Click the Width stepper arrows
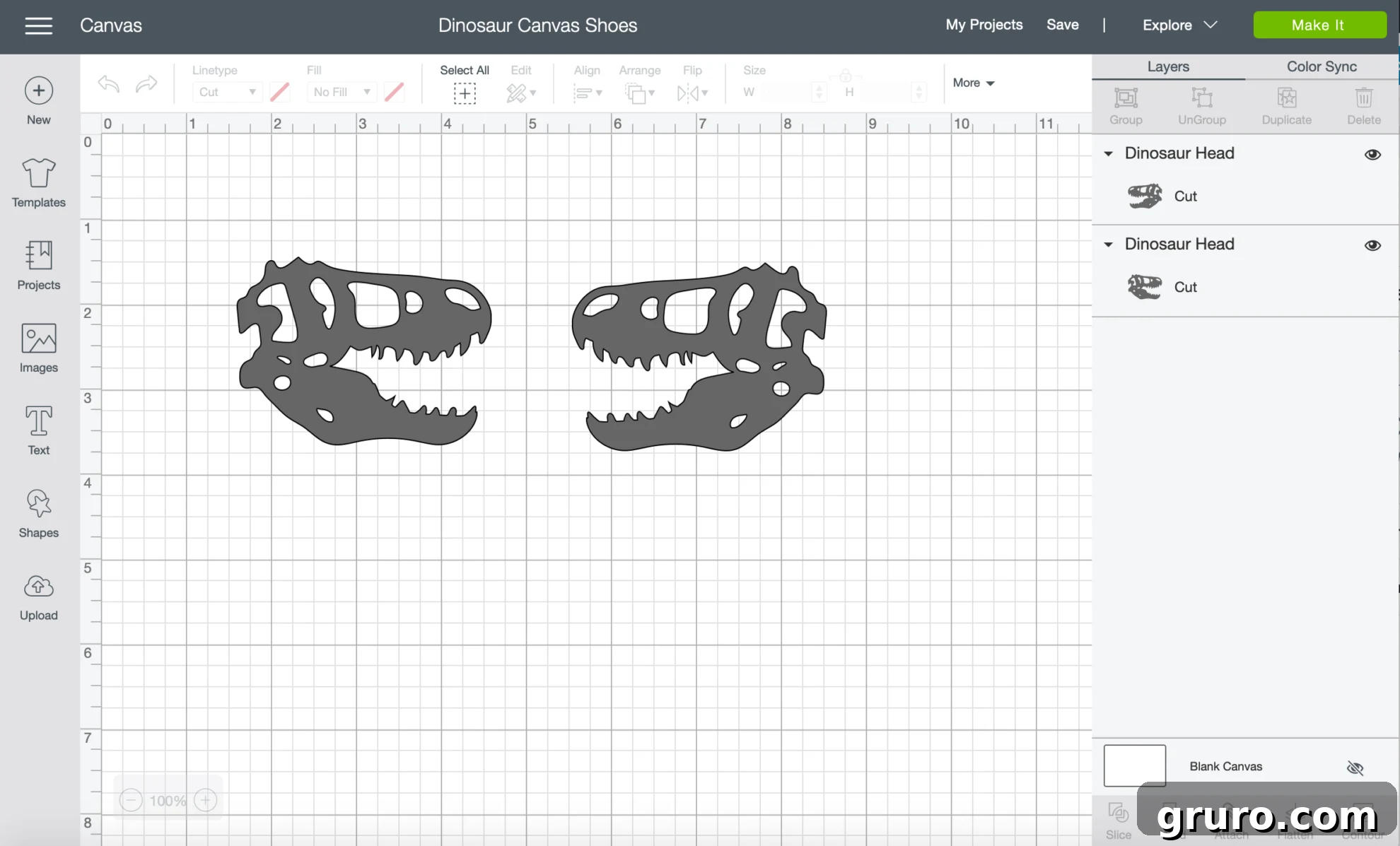This screenshot has height=846, width=1400. point(819,92)
